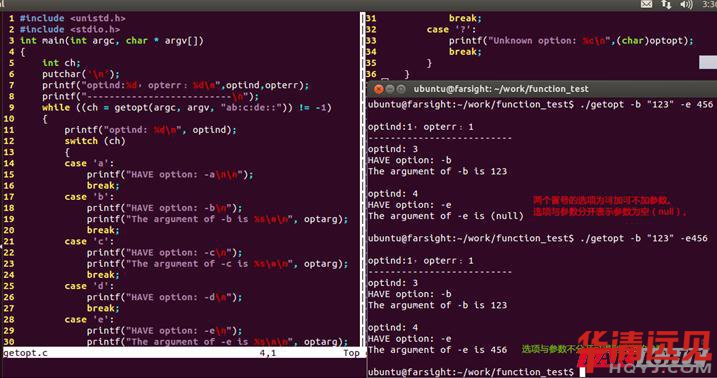Place cursor on #include <unistd.h> line
Image resolution: width=717 pixels, height=378 pixels.
[x=72, y=19]
